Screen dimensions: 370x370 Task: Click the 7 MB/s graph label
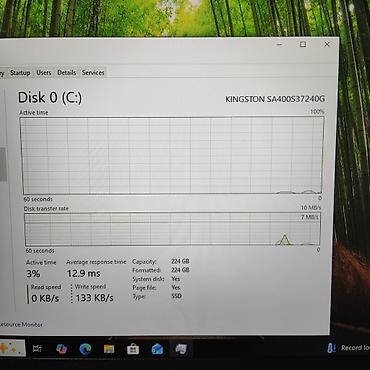(x=310, y=217)
